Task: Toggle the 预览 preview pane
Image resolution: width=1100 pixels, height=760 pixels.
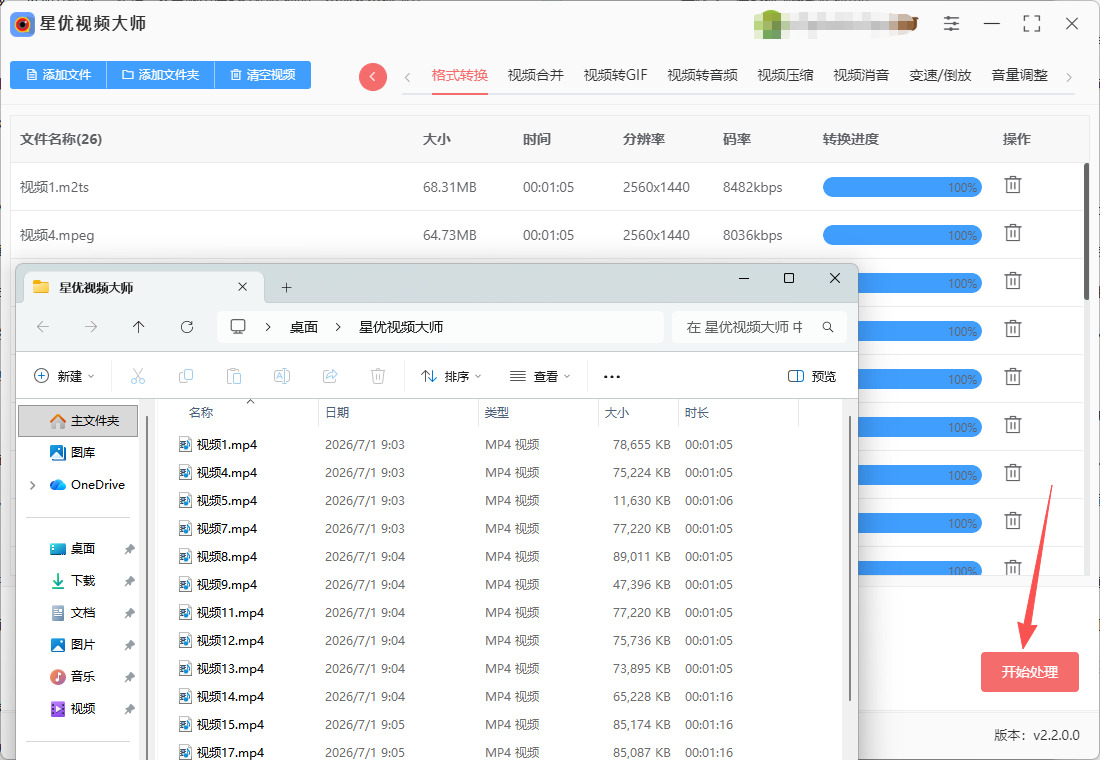Action: [812, 377]
